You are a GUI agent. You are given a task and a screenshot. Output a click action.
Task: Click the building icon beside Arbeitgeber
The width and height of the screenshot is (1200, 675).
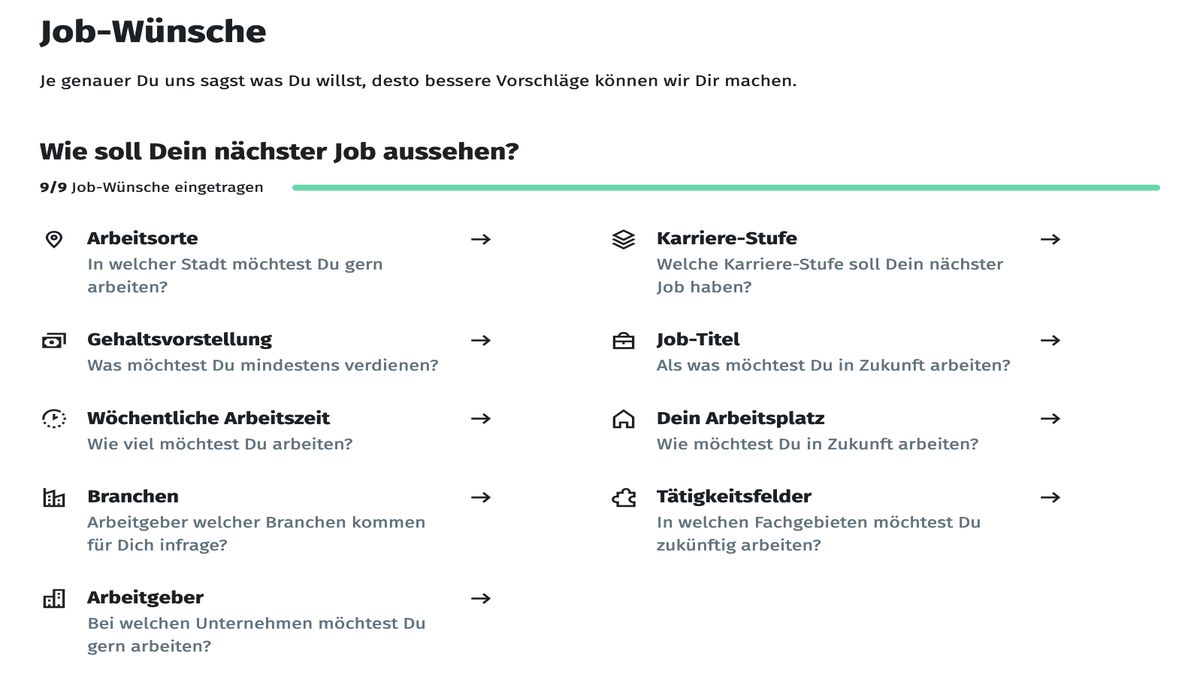click(x=54, y=598)
